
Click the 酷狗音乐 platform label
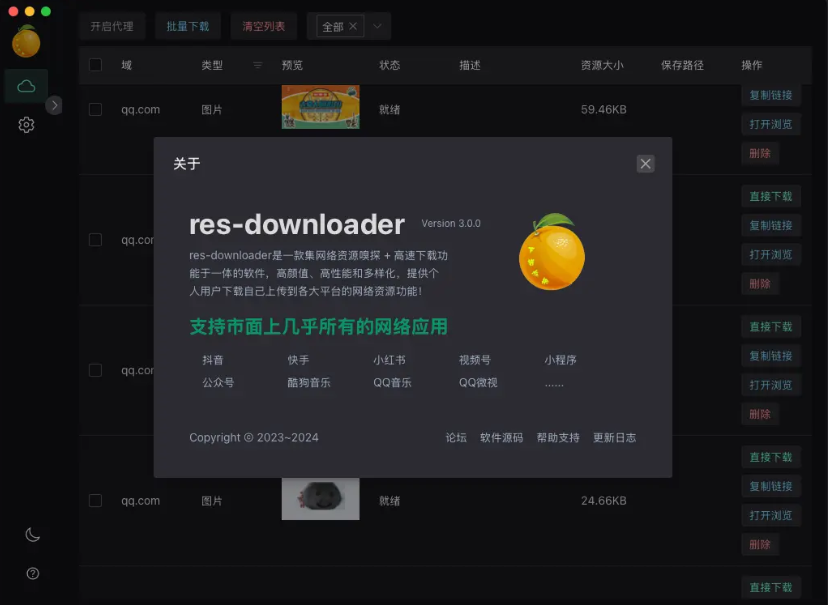point(309,383)
